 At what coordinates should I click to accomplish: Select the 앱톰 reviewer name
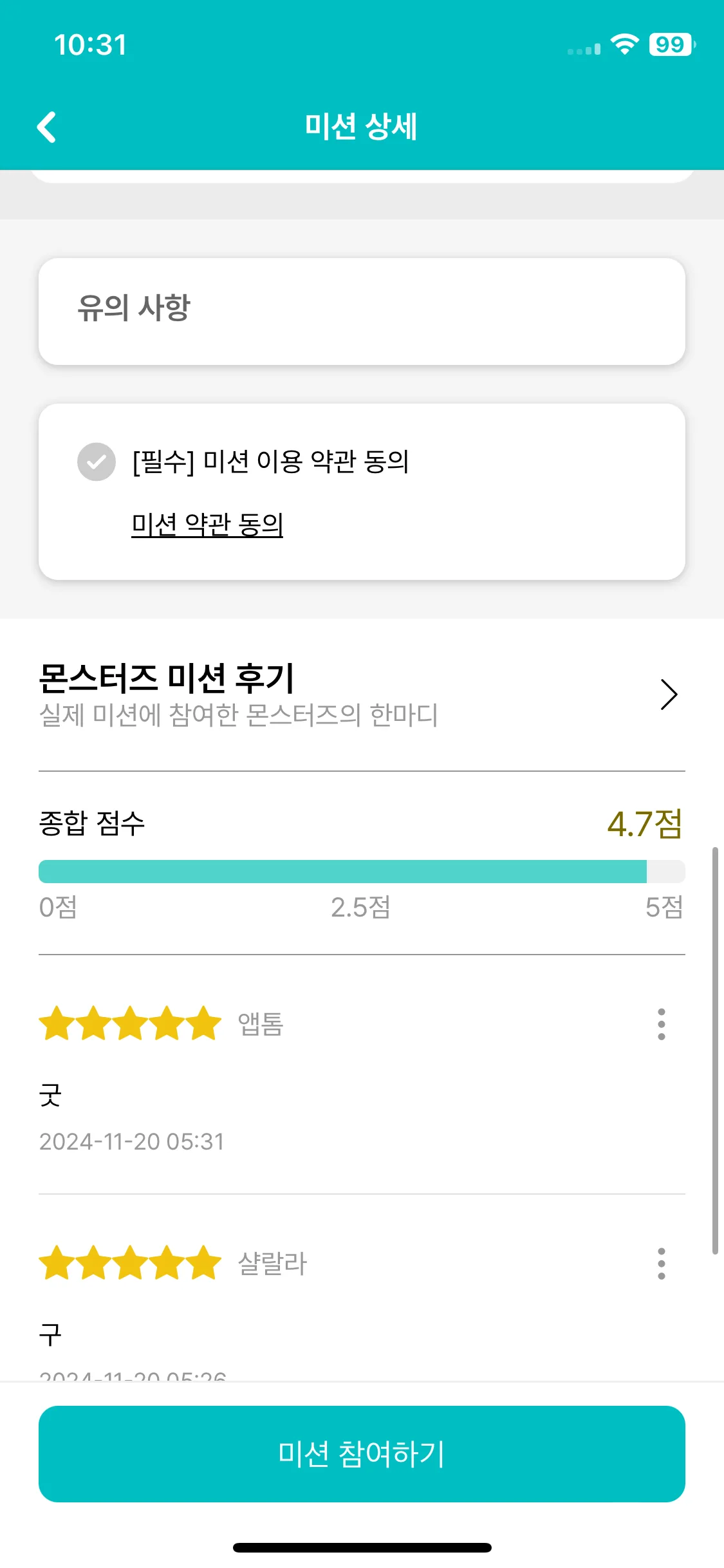click(261, 1024)
